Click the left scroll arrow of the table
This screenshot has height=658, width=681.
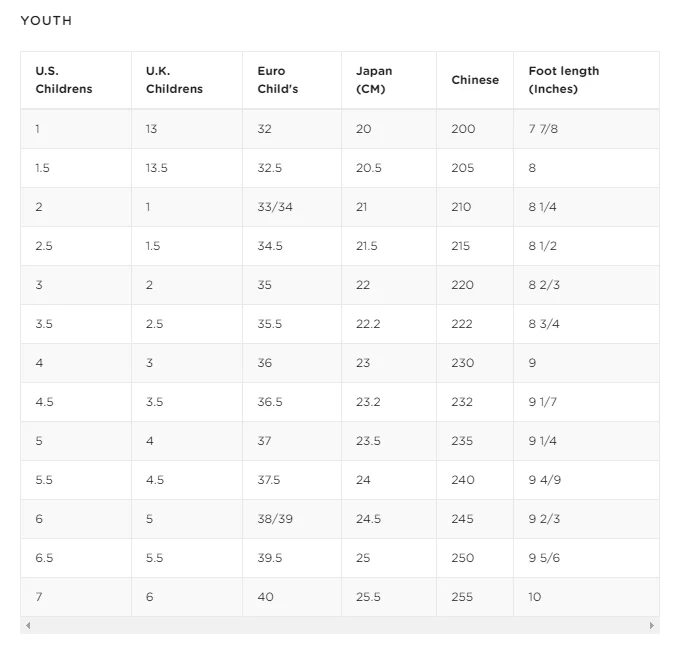tap(28, 626)
